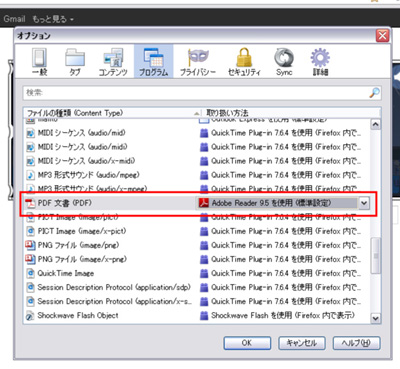Sort by ファイルの種類 (Content Type) column header
Viewport: 400px width, 369px height.
(112, 113)
